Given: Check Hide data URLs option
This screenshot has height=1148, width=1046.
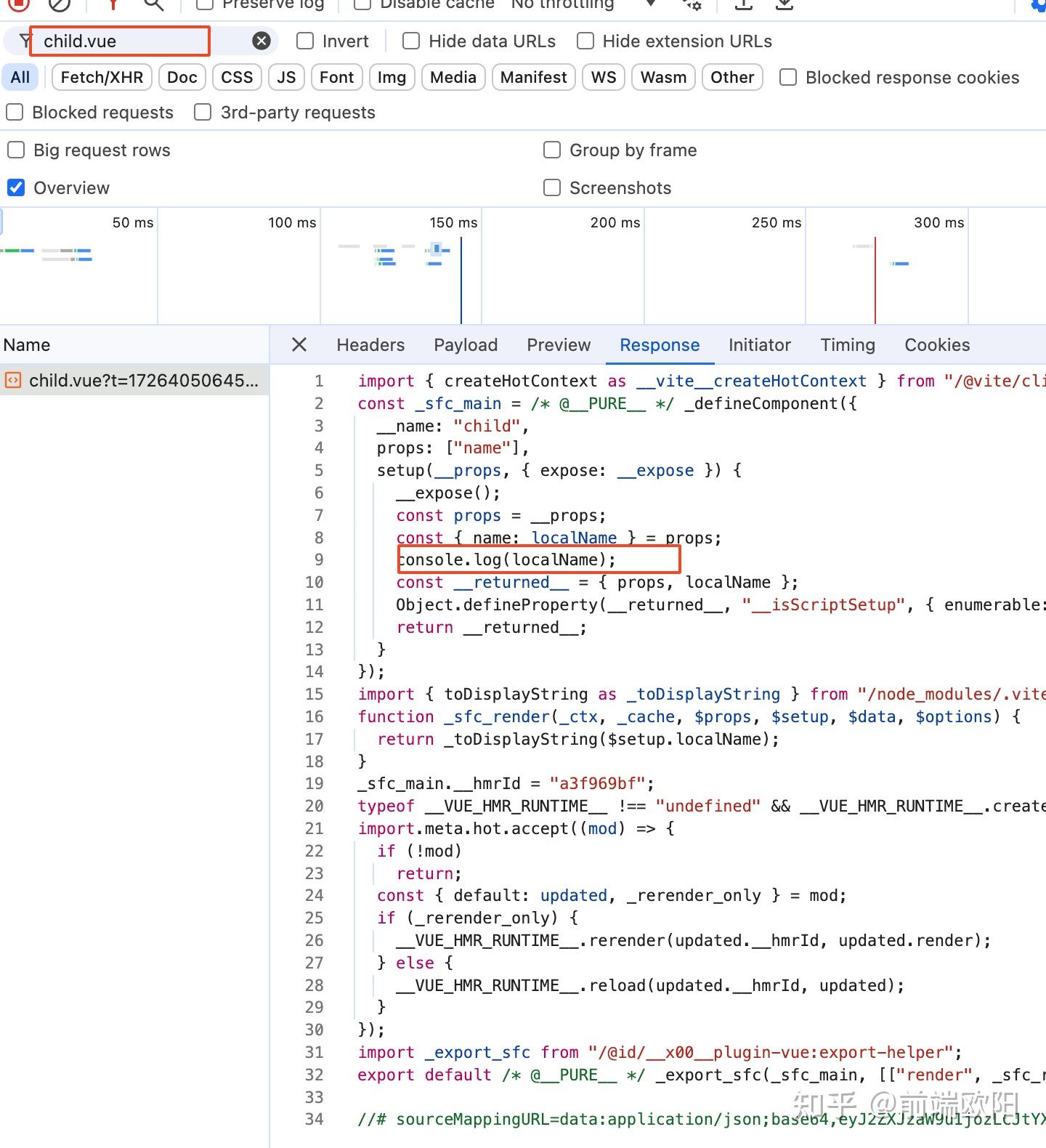Looking at the screenshot, I should pyautogui.click(x=411, y=41).
